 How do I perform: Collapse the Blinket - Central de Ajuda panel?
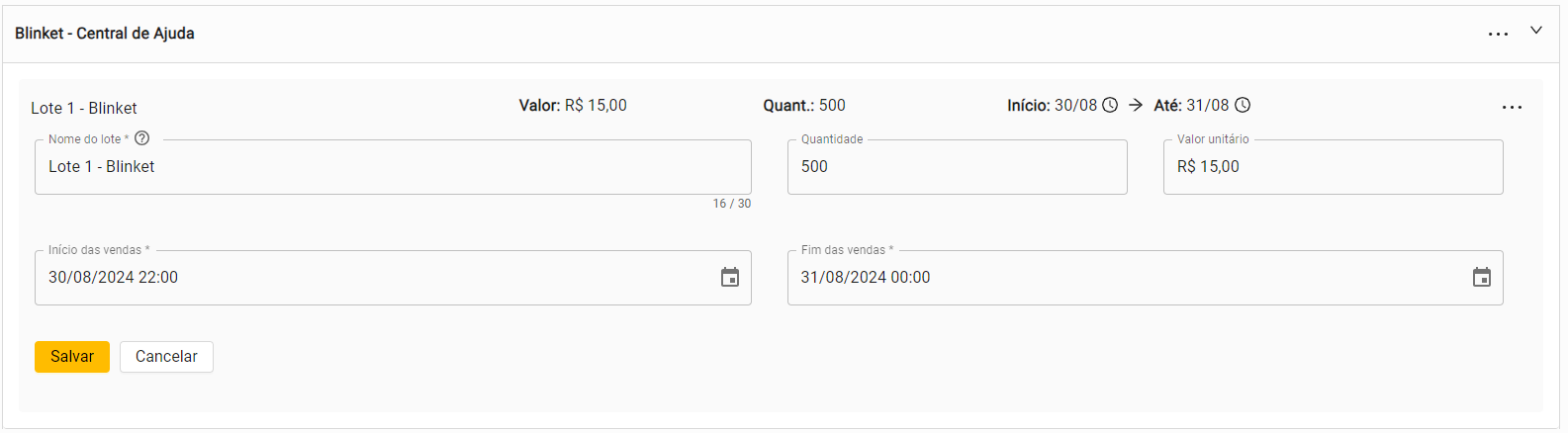point(1536,31)
